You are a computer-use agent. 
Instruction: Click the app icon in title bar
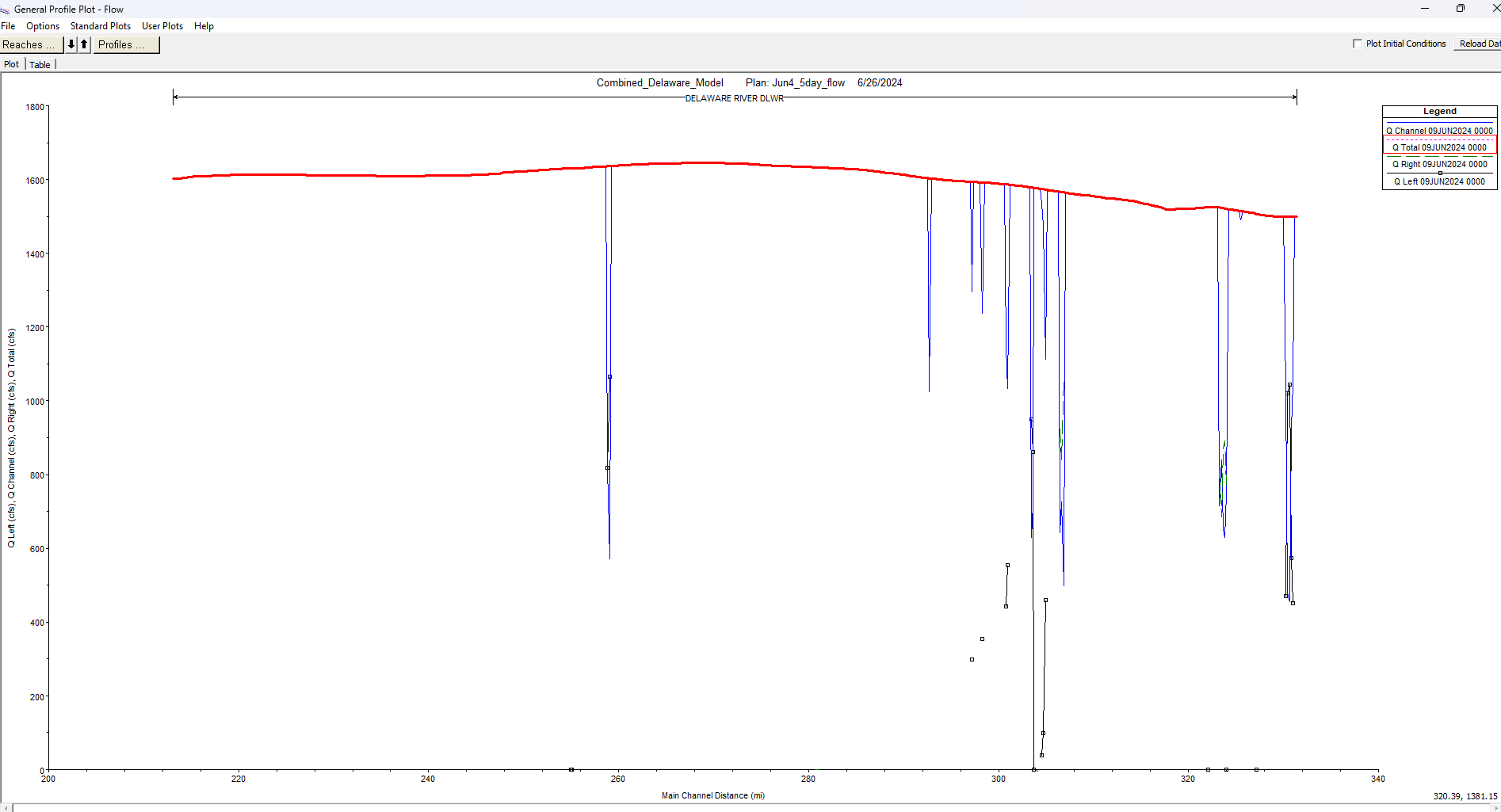[x=6, y=10]
